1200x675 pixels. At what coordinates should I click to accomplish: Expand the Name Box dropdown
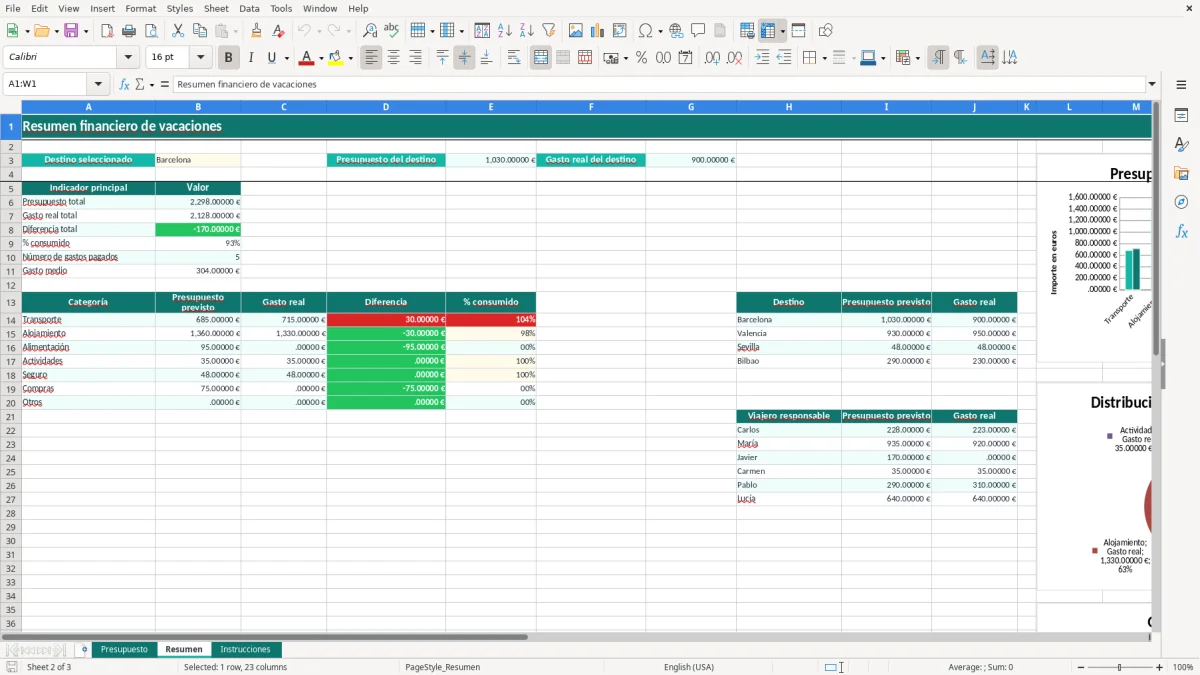coord(98,84)
